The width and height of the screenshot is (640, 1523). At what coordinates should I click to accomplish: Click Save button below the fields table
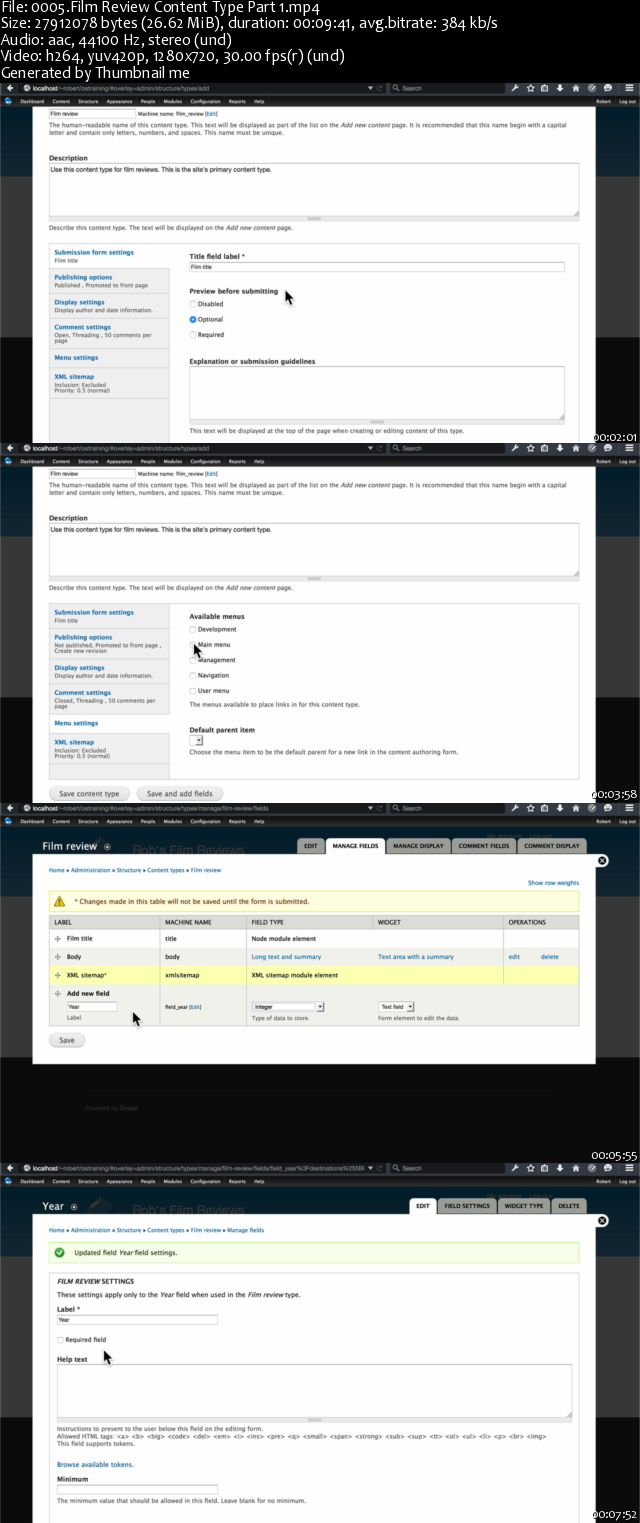(67, 1040)
